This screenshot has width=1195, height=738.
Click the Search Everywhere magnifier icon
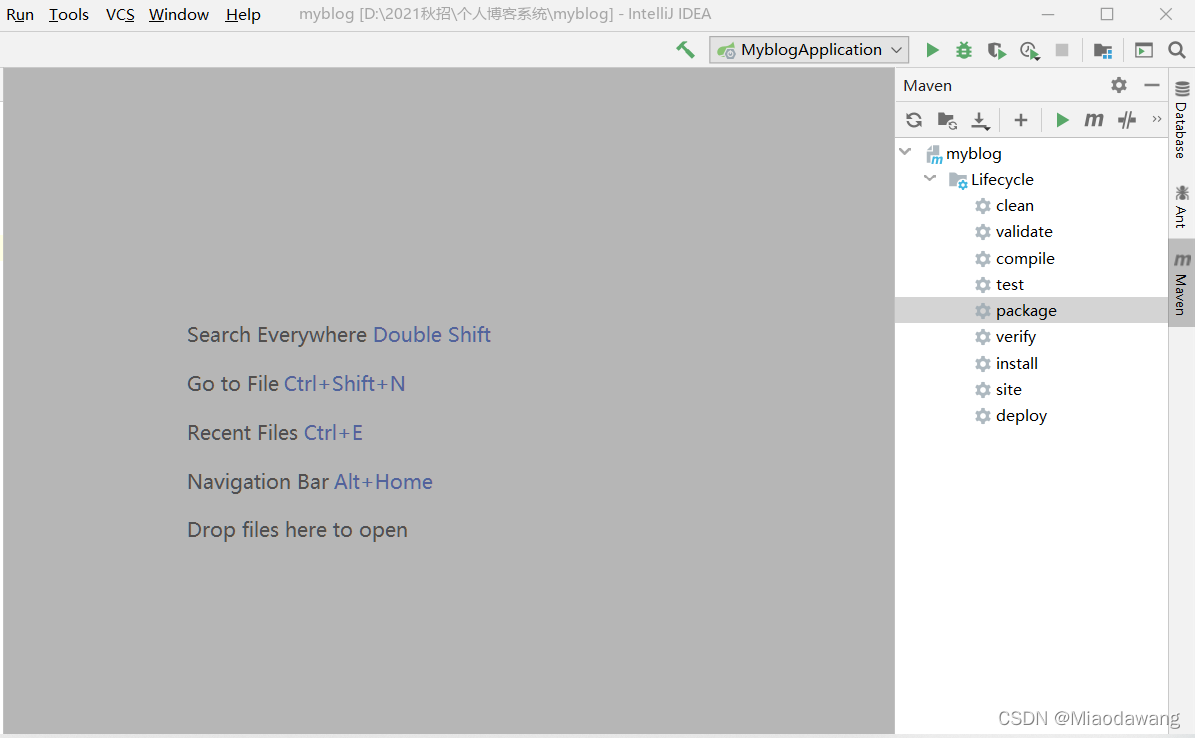(x=1177, y=50)
